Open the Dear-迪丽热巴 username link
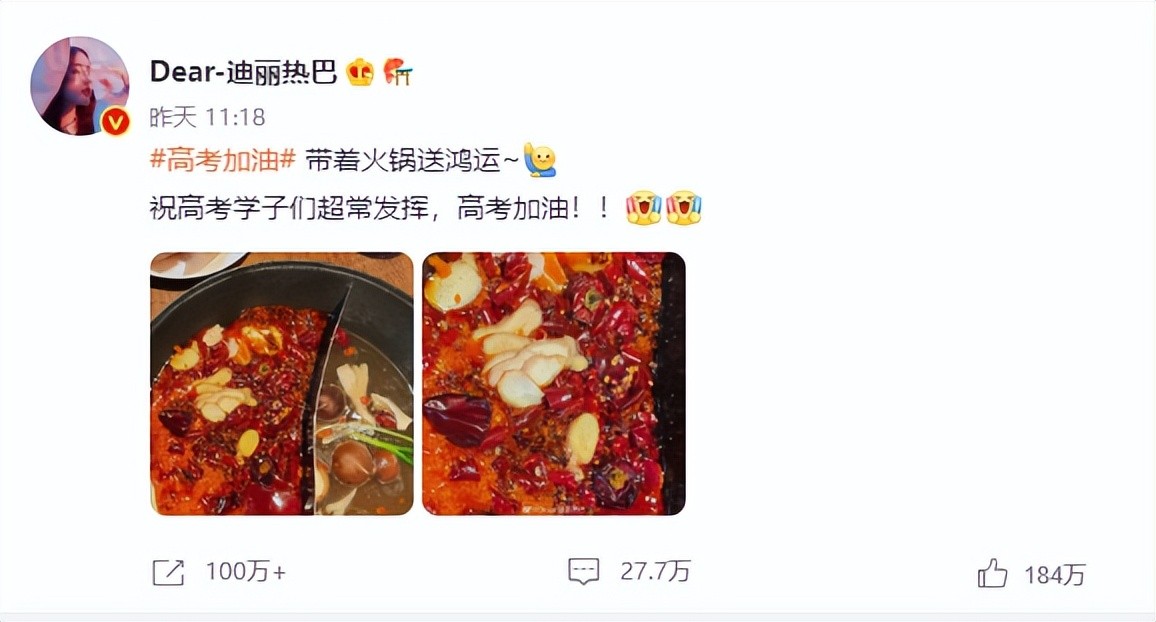 point(243,72)
